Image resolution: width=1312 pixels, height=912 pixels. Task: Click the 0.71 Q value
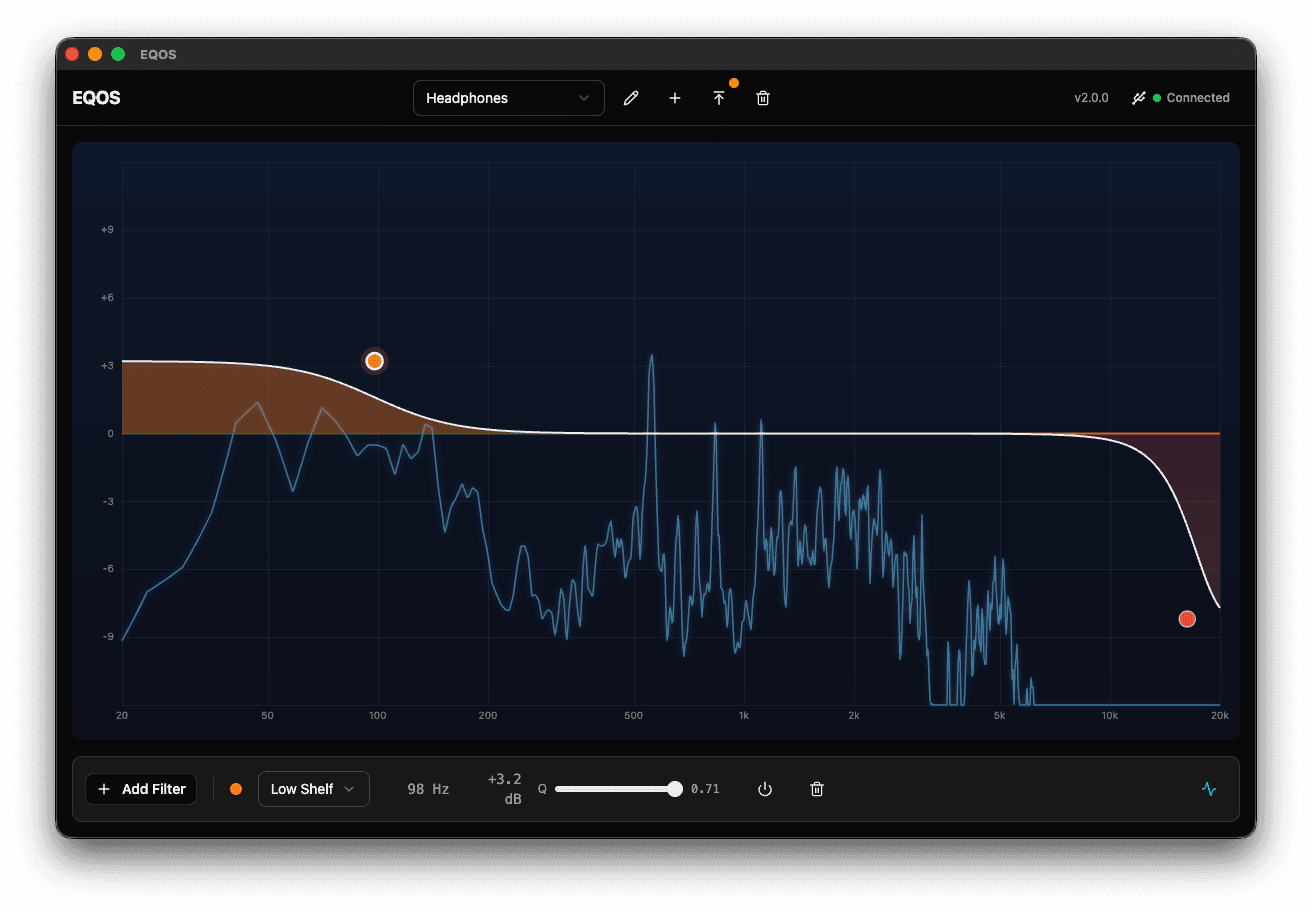pyautogui.click(x=705, y=789)
